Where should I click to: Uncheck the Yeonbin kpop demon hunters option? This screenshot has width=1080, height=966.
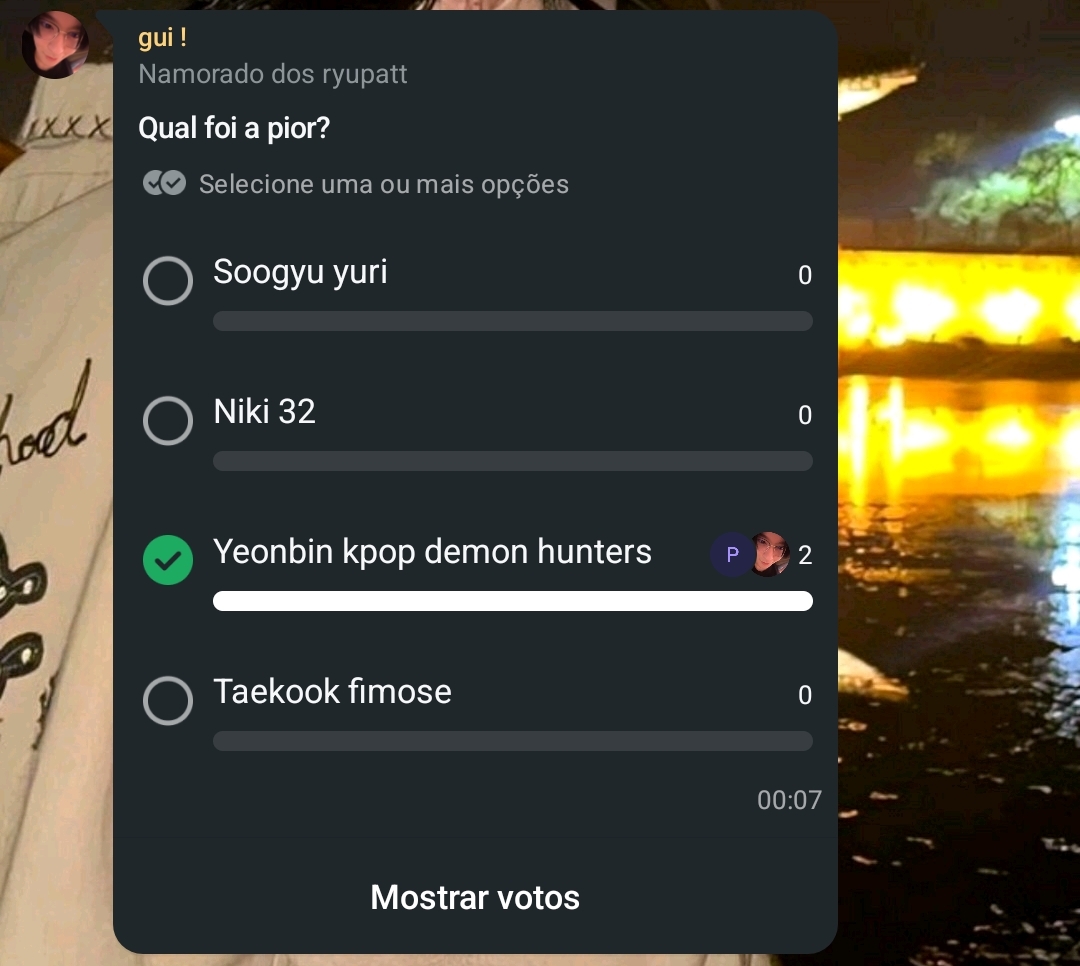(167, 560)
